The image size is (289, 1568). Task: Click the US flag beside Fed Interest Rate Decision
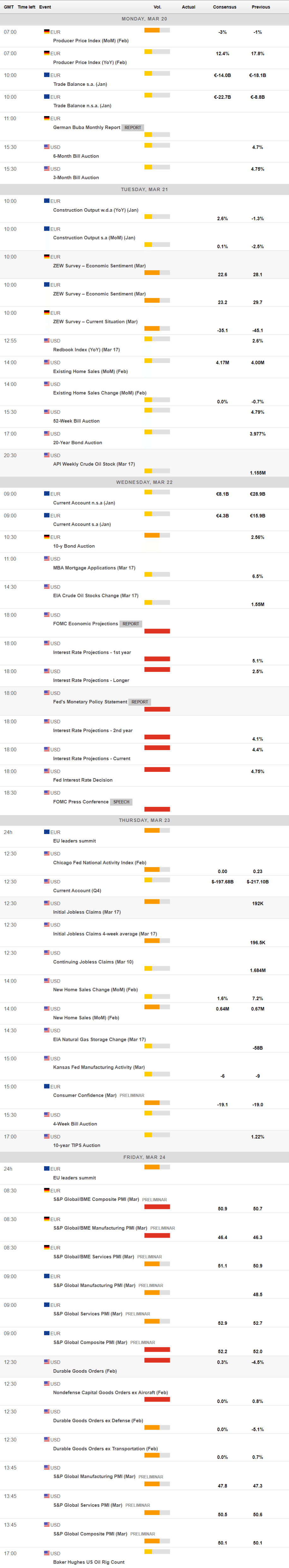pos(47,771)
